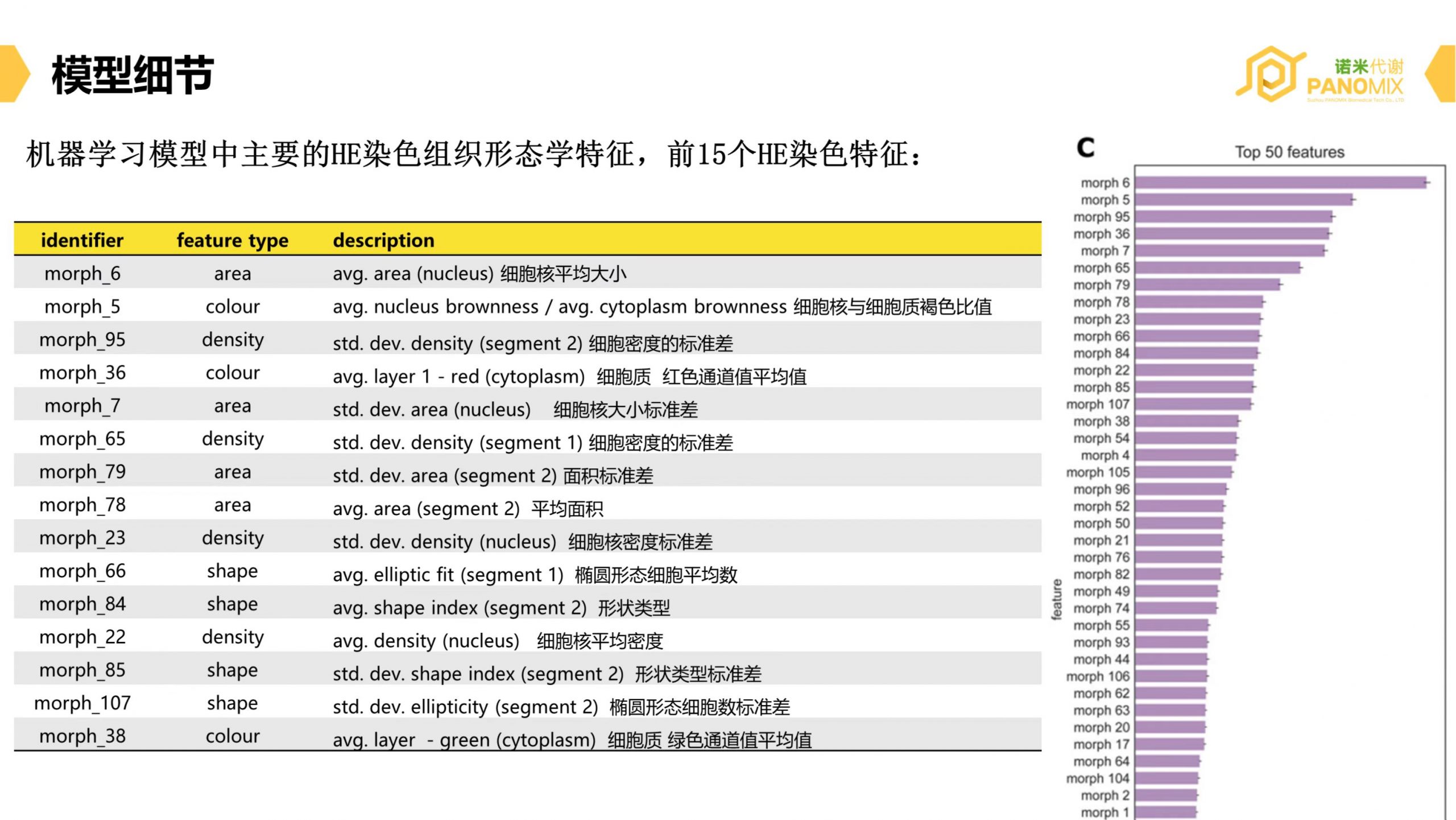Image resolution: width=1456 pixels, height=820 pixels.
Task: Click morph_38 green cytoplasm description
Action: 572,740
